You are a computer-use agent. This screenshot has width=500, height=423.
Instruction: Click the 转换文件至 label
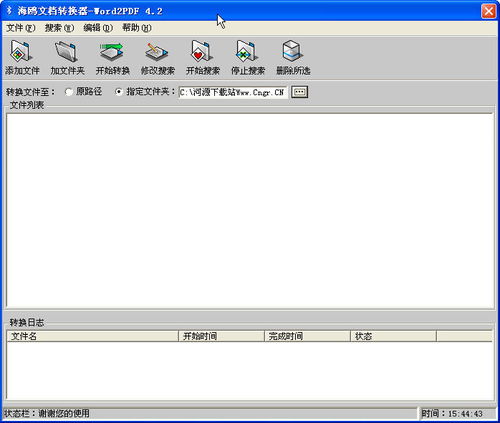click(x=30, y=92)
